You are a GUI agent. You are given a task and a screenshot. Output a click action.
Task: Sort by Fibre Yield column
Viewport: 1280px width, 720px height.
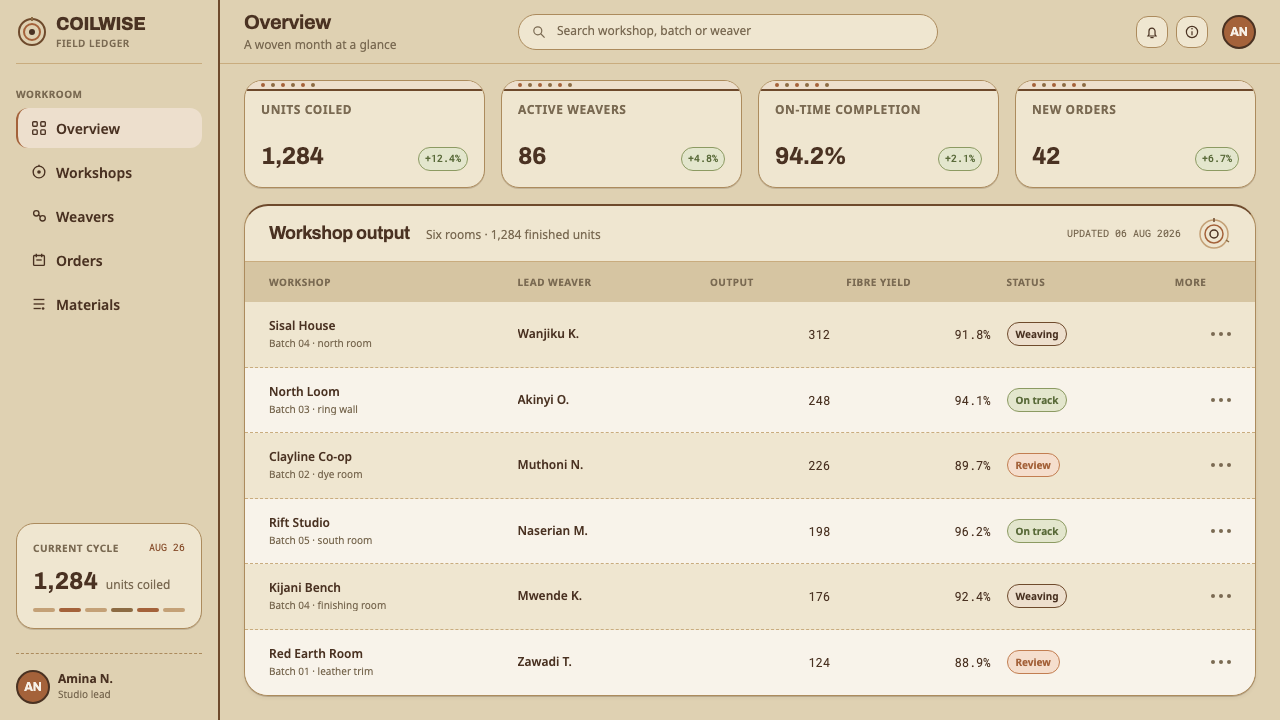[878, 282]
